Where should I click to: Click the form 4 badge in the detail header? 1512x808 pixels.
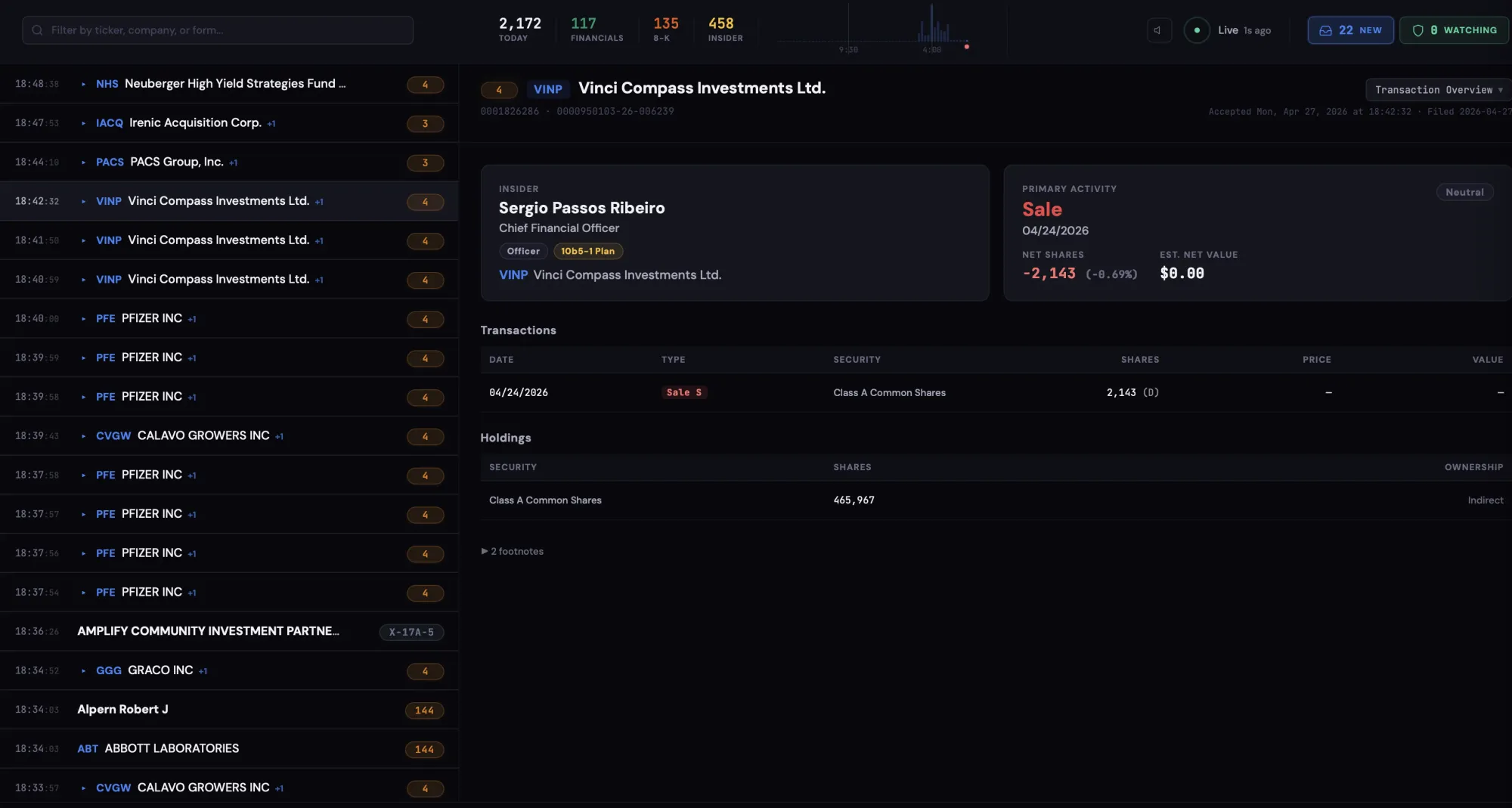tap(499, 90)
